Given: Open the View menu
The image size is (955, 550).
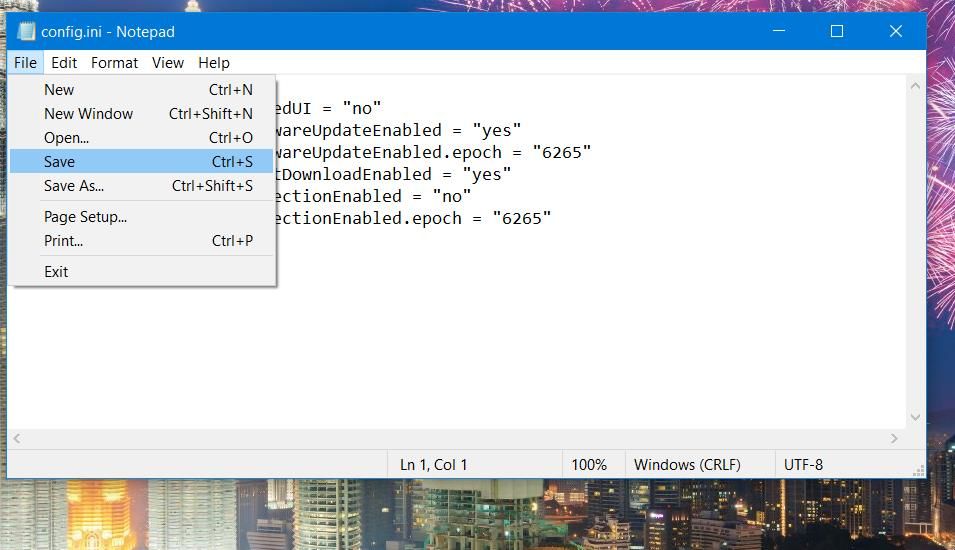Looking at the screenshot, I should [x=167, y=63].
